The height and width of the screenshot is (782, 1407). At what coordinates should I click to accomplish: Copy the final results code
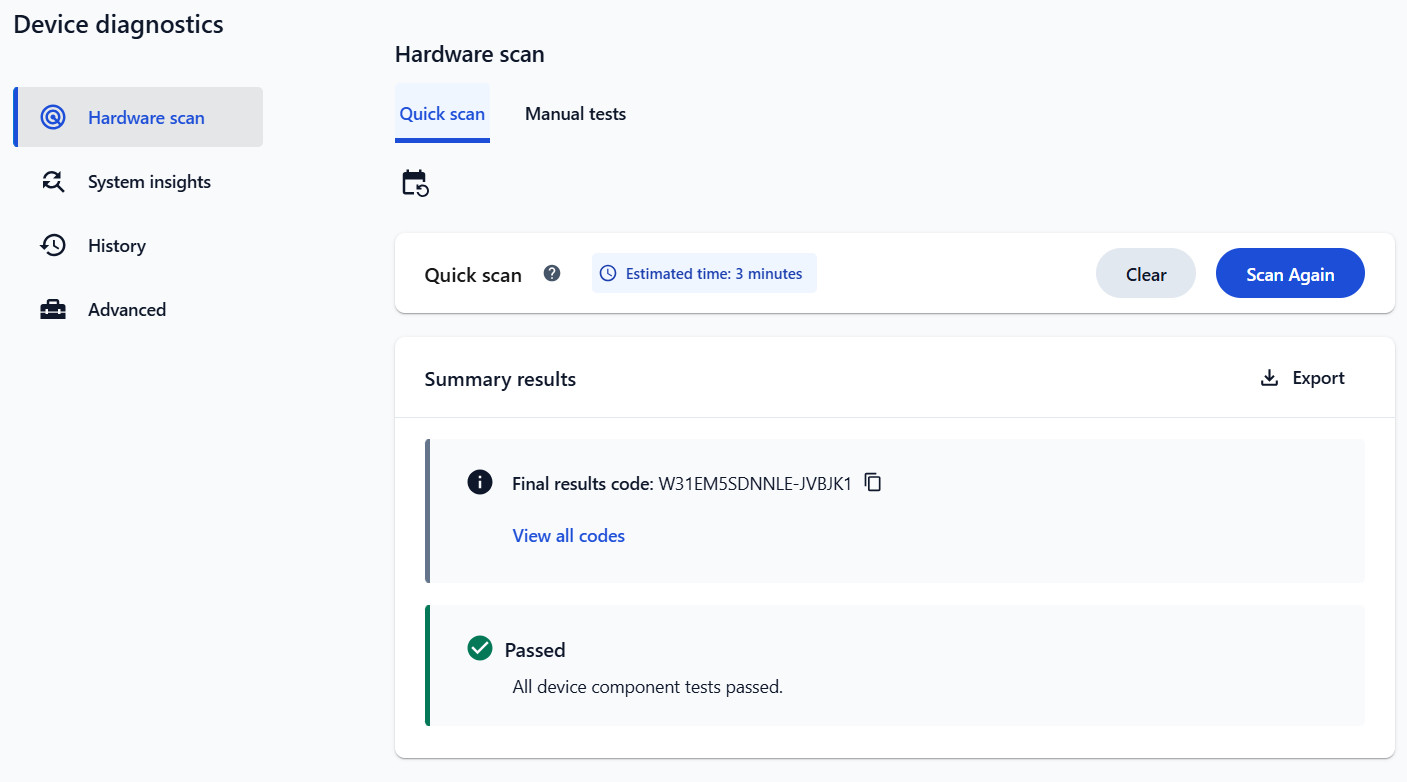(873, 482)
